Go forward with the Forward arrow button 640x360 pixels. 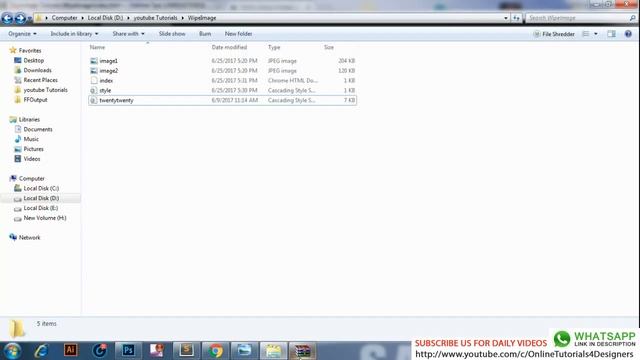(20, 18)
